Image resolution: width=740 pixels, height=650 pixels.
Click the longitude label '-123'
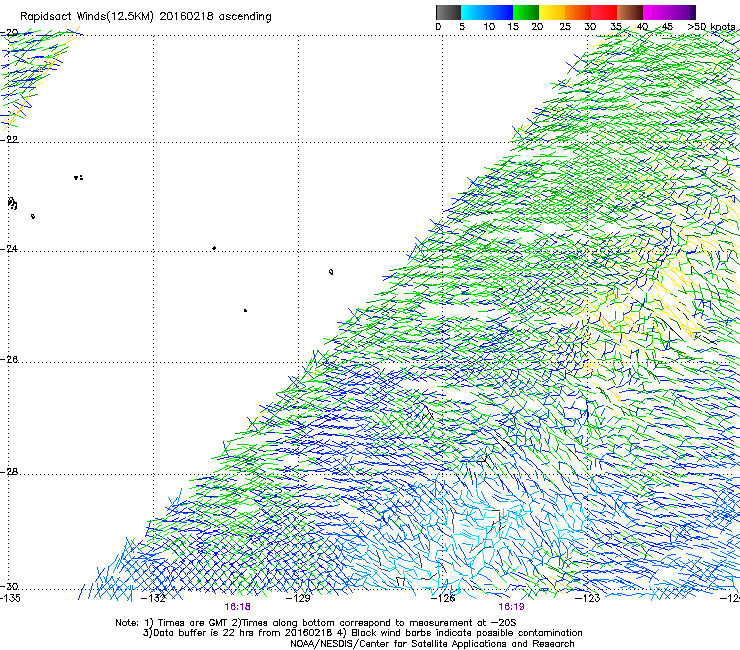588,598
